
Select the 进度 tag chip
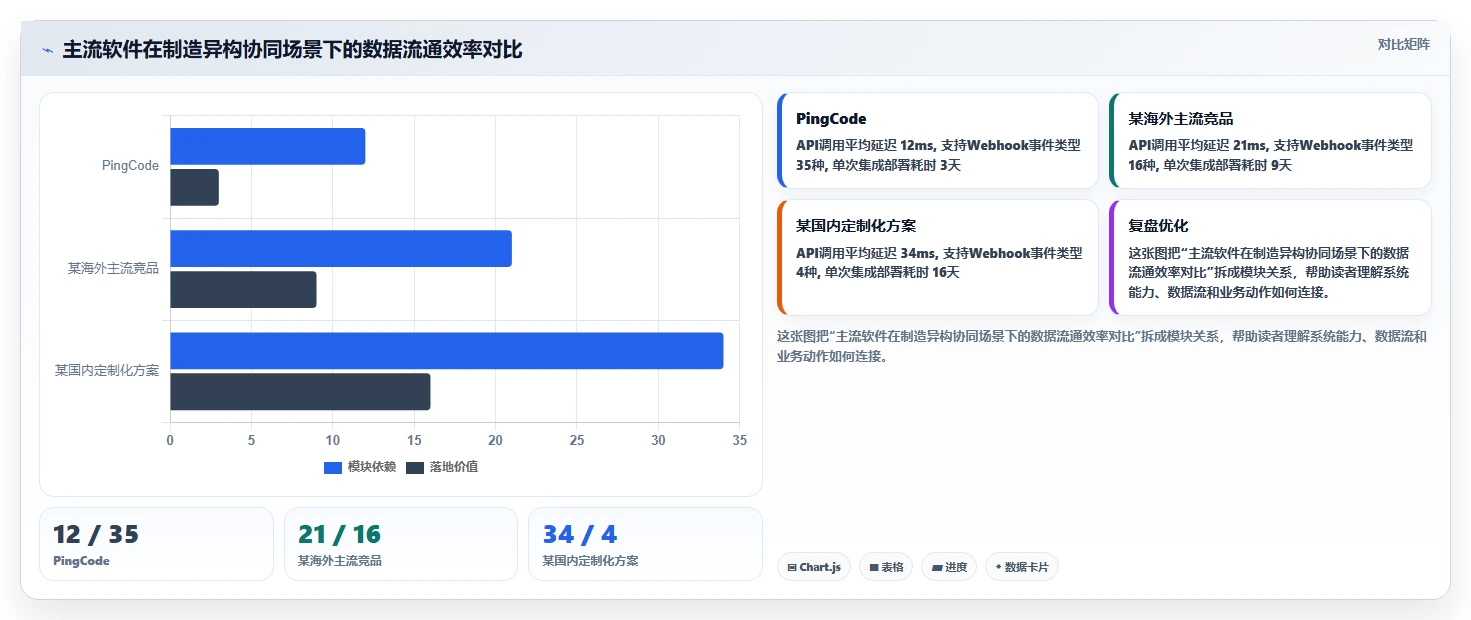(949, 567)
